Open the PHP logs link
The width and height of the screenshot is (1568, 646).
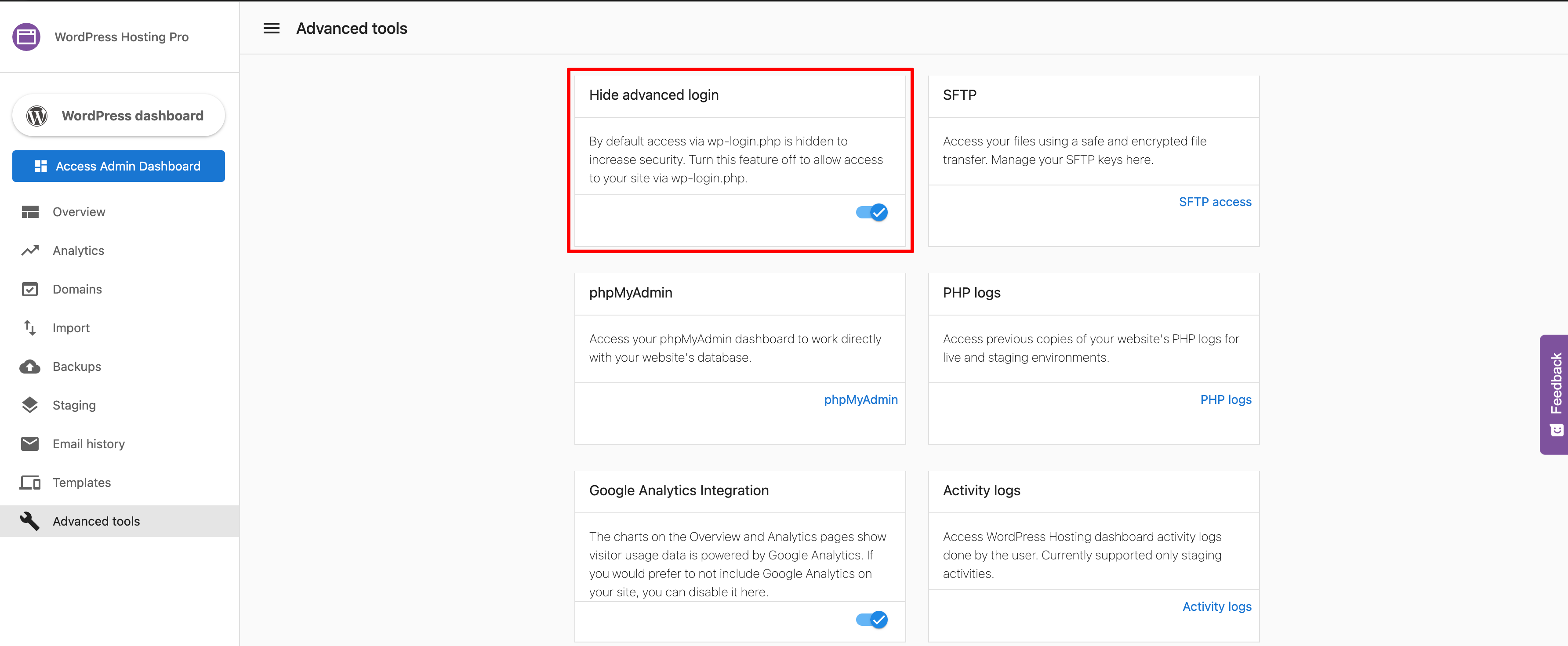pos(1225,400)
